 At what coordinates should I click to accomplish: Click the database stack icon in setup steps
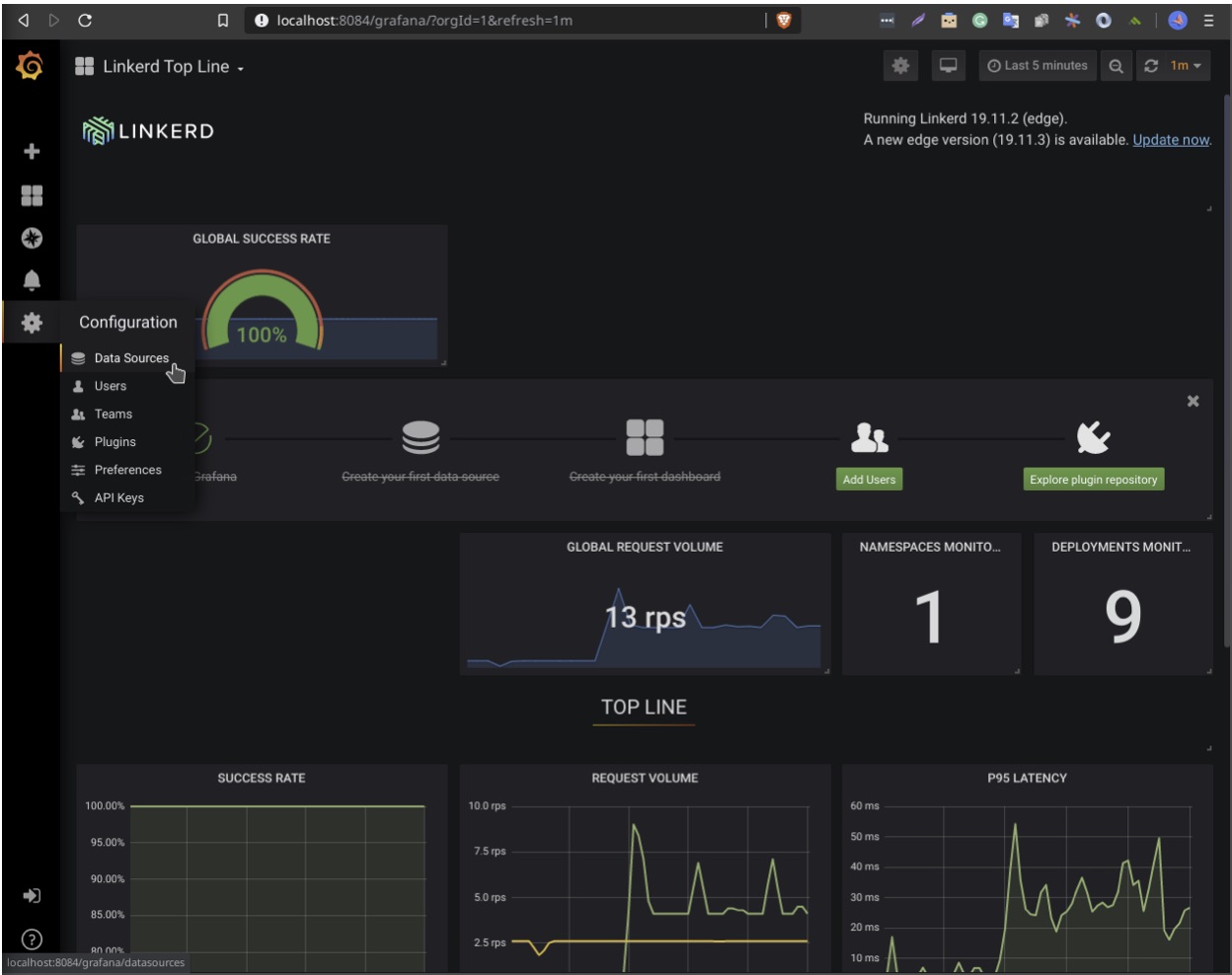pyautogui.click(x=421, y=437)
